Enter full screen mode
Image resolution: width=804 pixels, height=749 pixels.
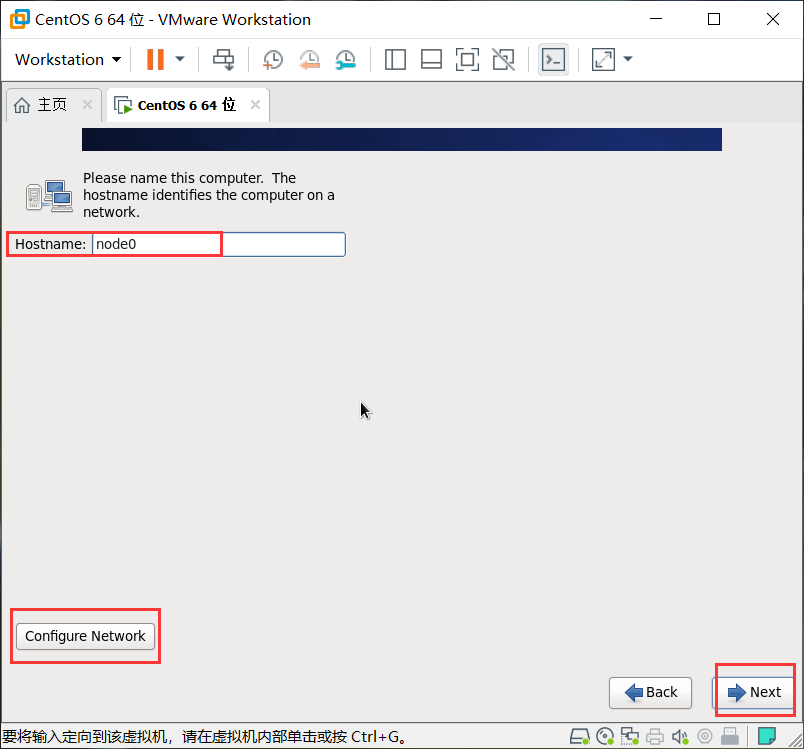coord(467,59)
